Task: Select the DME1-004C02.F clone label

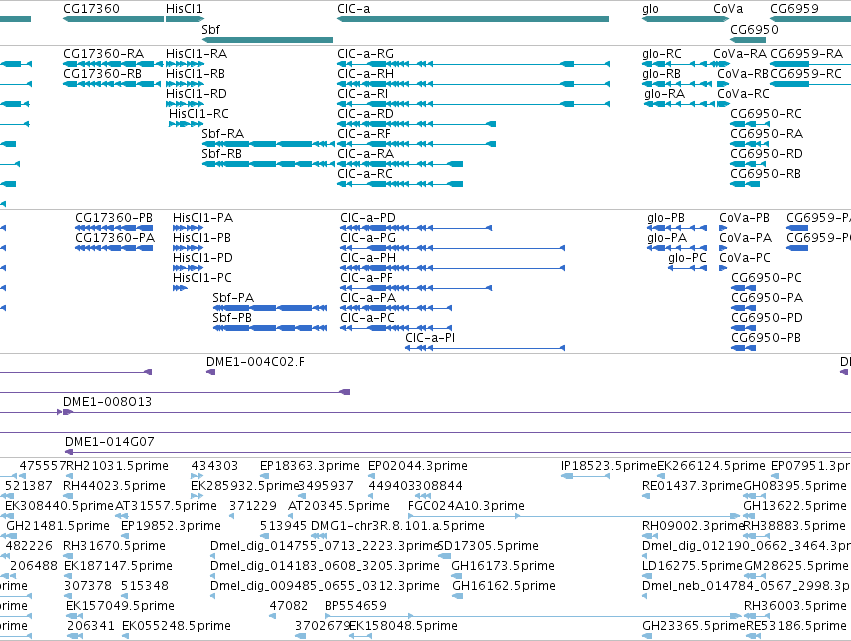Action: tap(255, 362)
